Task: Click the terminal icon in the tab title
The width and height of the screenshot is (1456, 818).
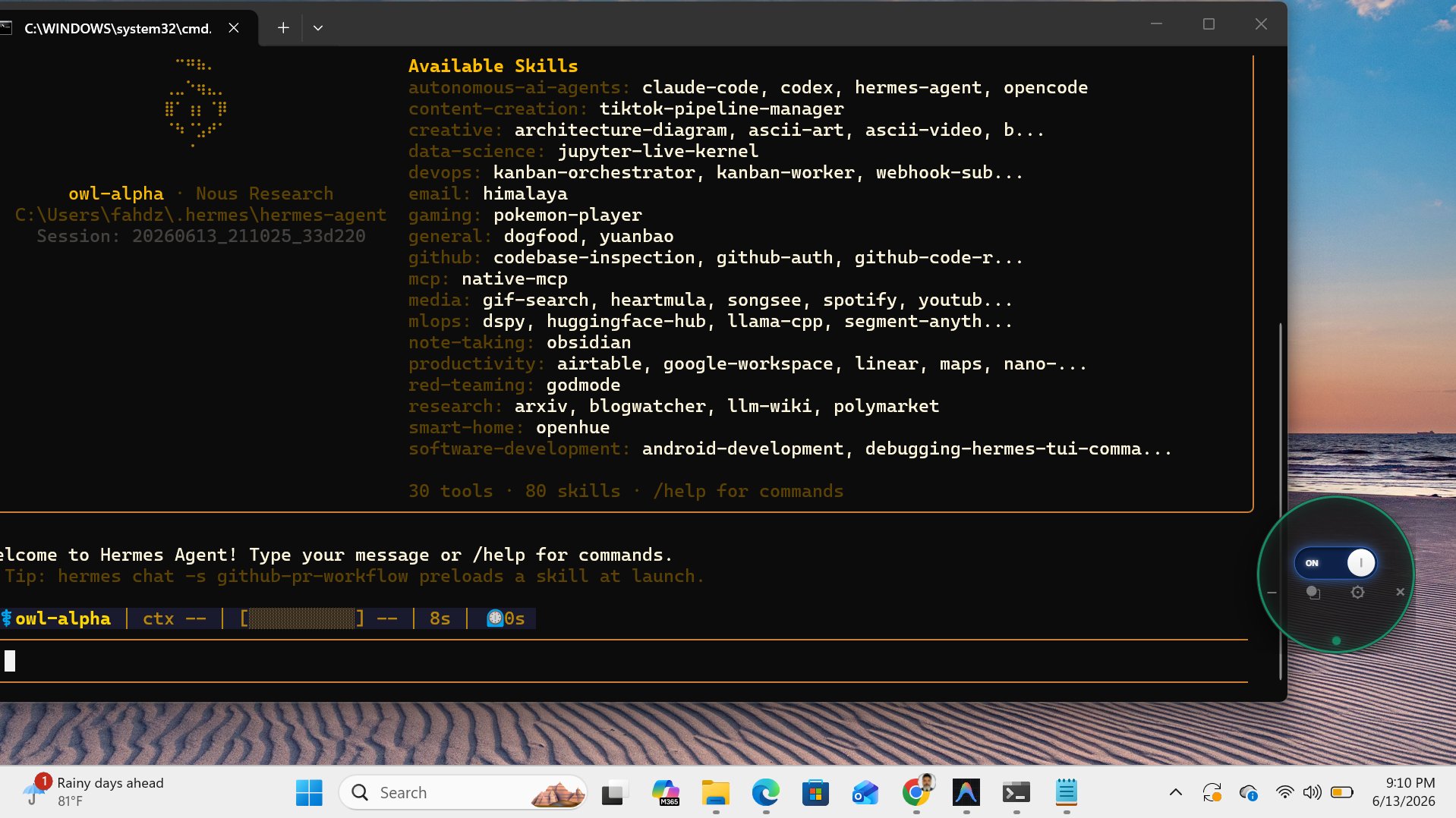Action: click(x=6, y=28)
